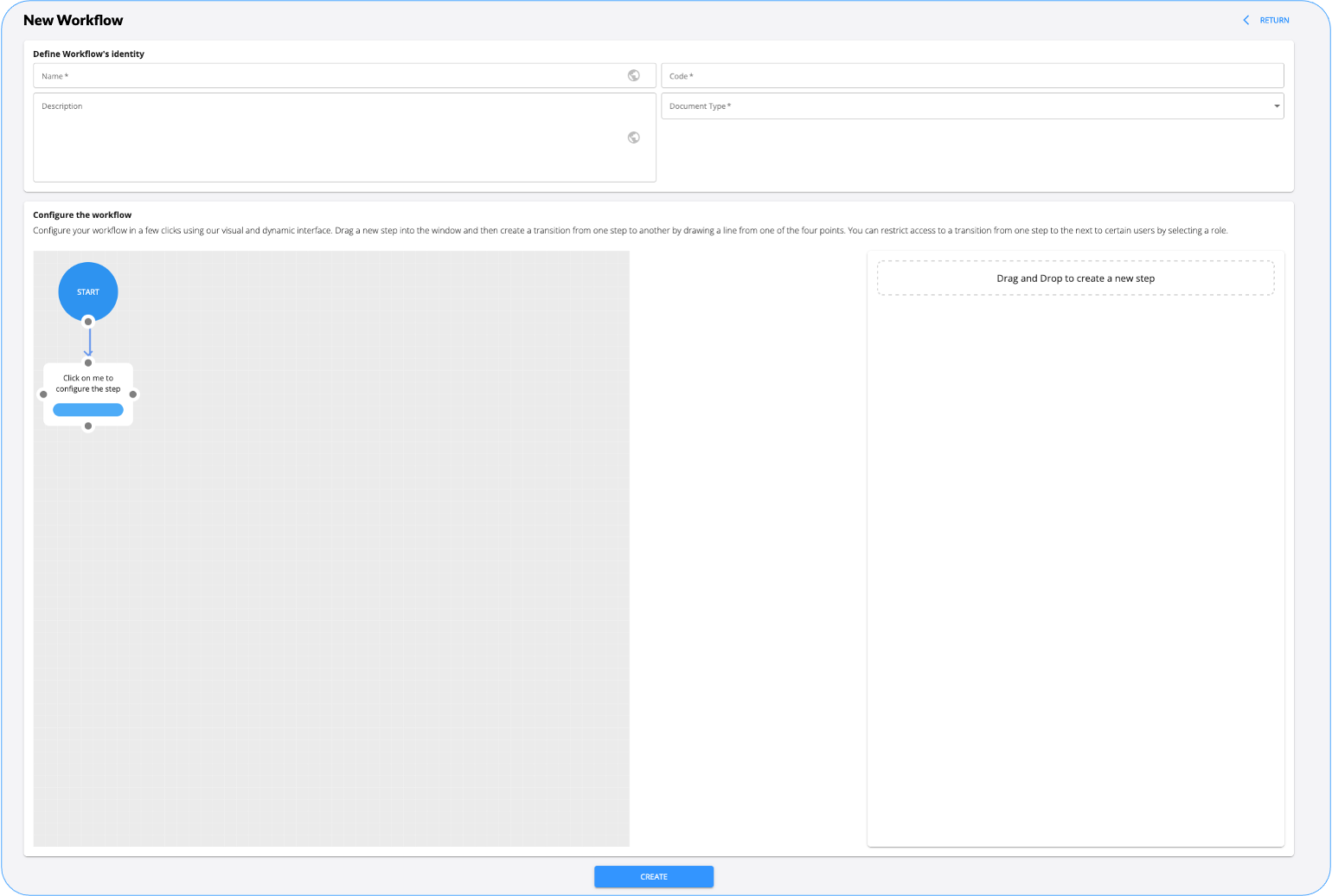Click the right connector point of the step card
Screen dimensions: 1332x896
133,394
